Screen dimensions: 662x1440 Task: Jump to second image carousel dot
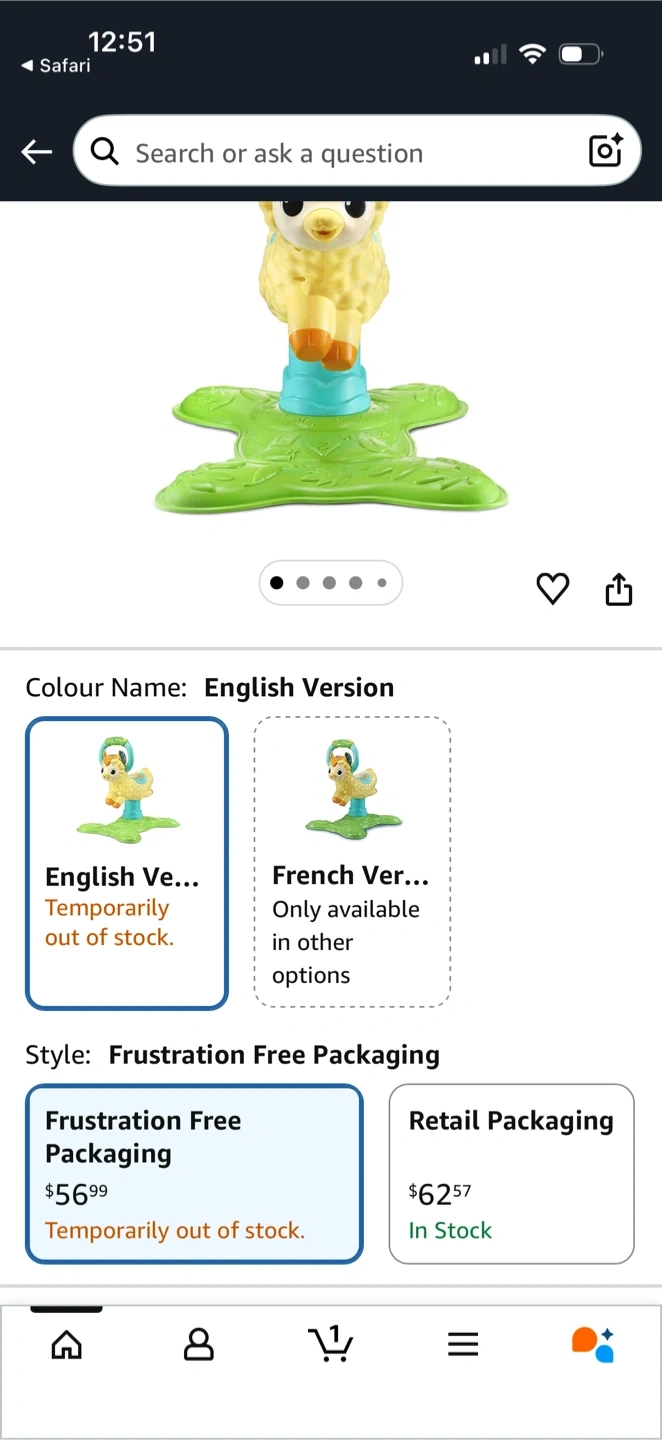click(x=303, y=583)
